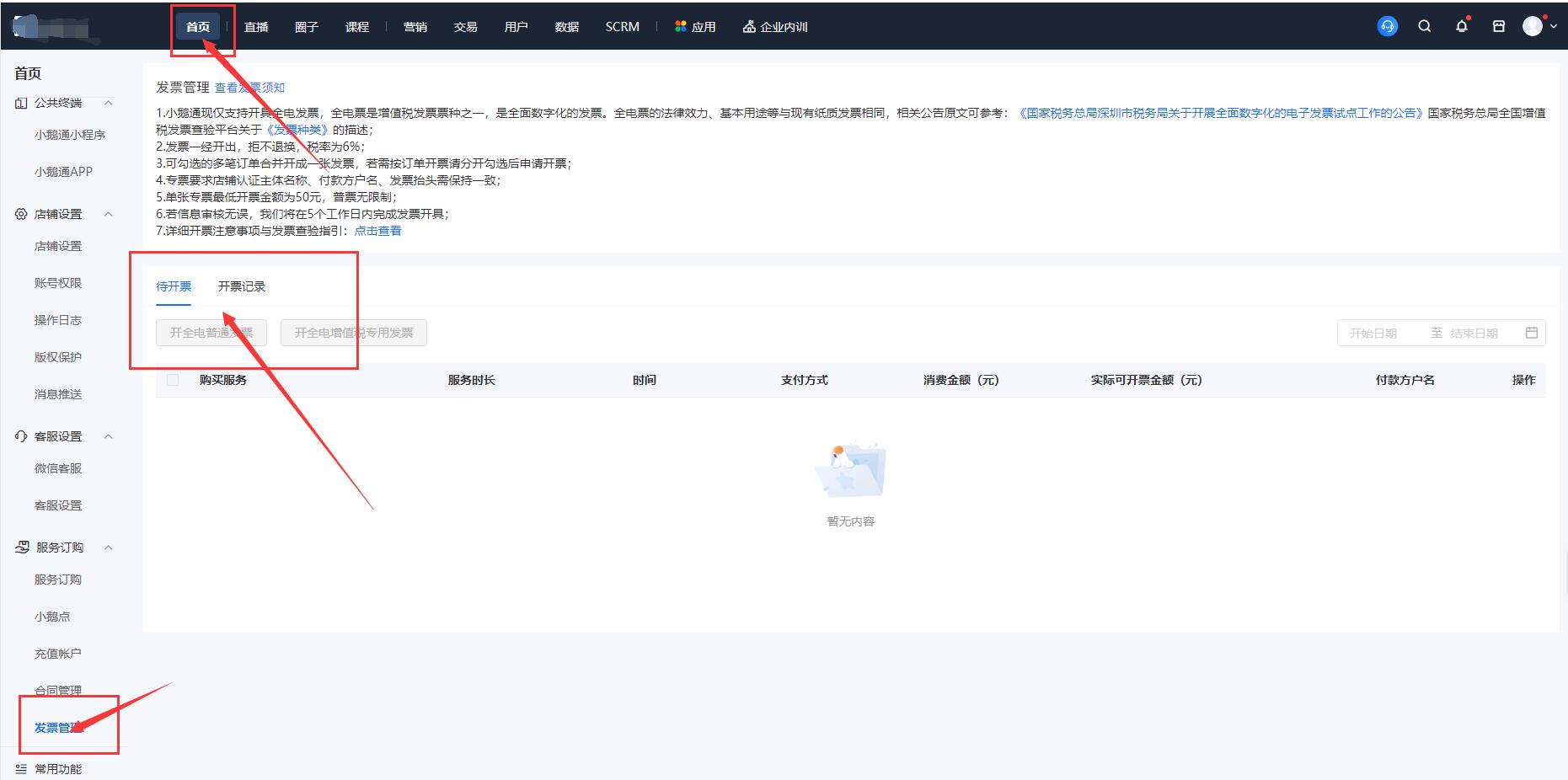Open 企业内训 with org chart icon
Image resolution: width=1568 pixels, height=780 pixels.
(x=774, y=27)
